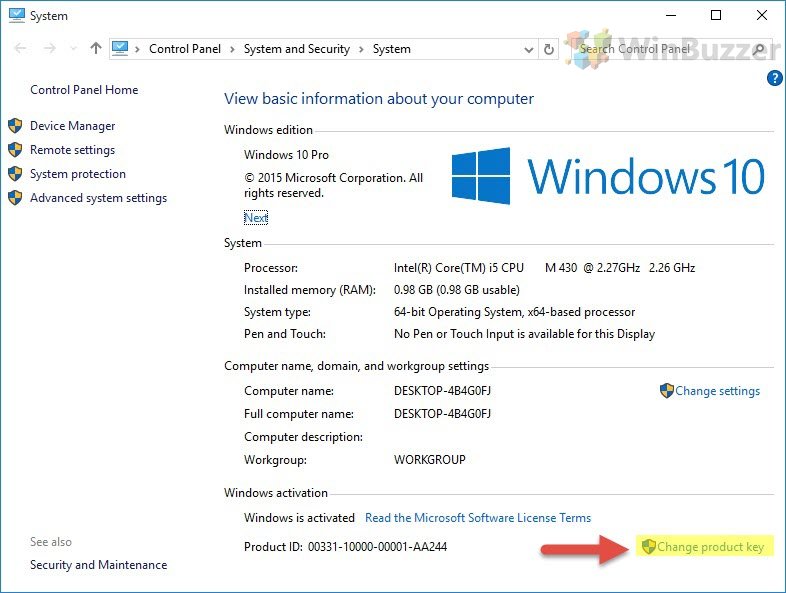Select Control Panel breadcrumb
Viewport: 786px width, 593px height.
(x=184, y=49)
